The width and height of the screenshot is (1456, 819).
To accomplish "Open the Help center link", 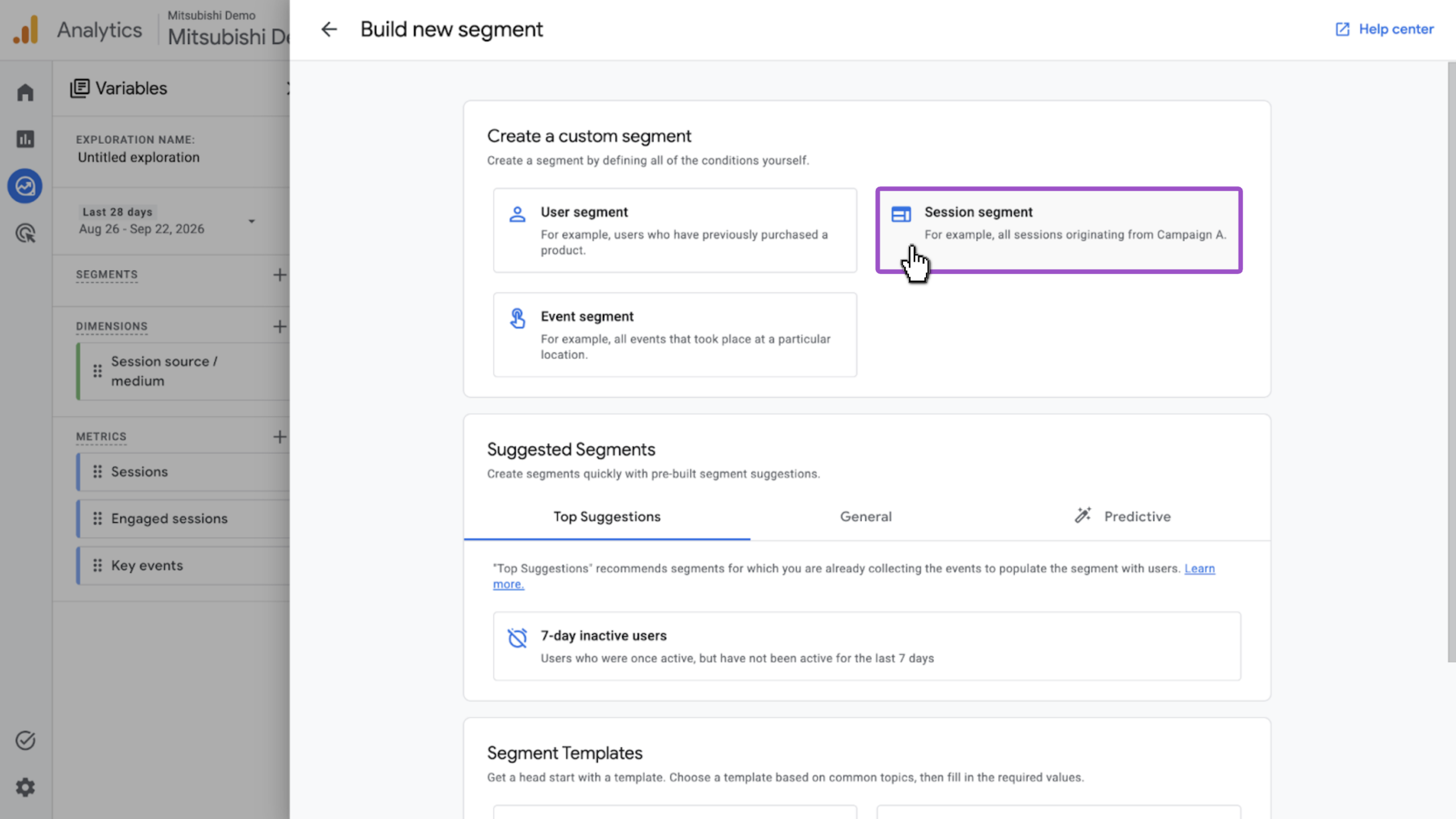I will tap(1384, 29).
